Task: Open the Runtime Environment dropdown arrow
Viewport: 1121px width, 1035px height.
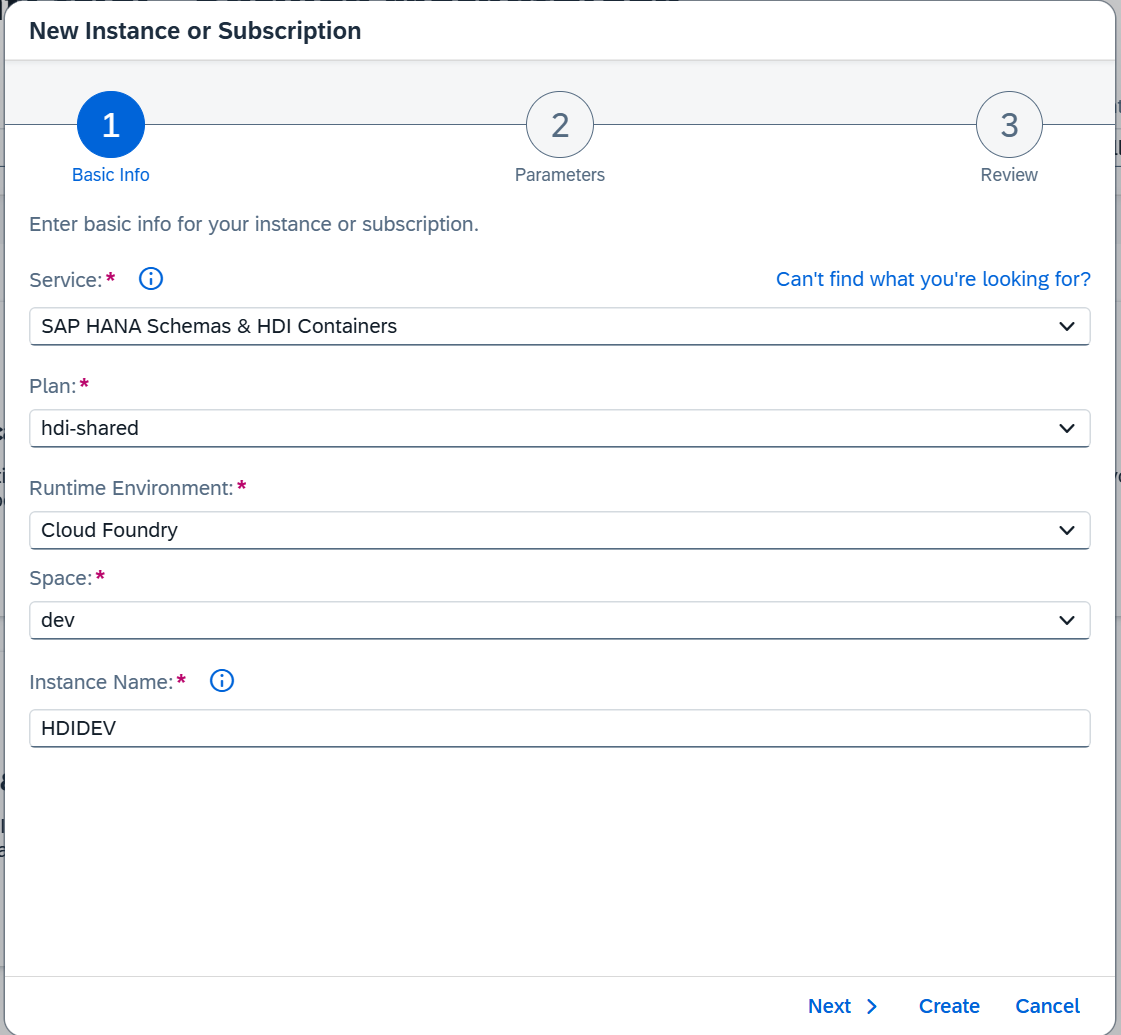Action: tap(1067, 530)
